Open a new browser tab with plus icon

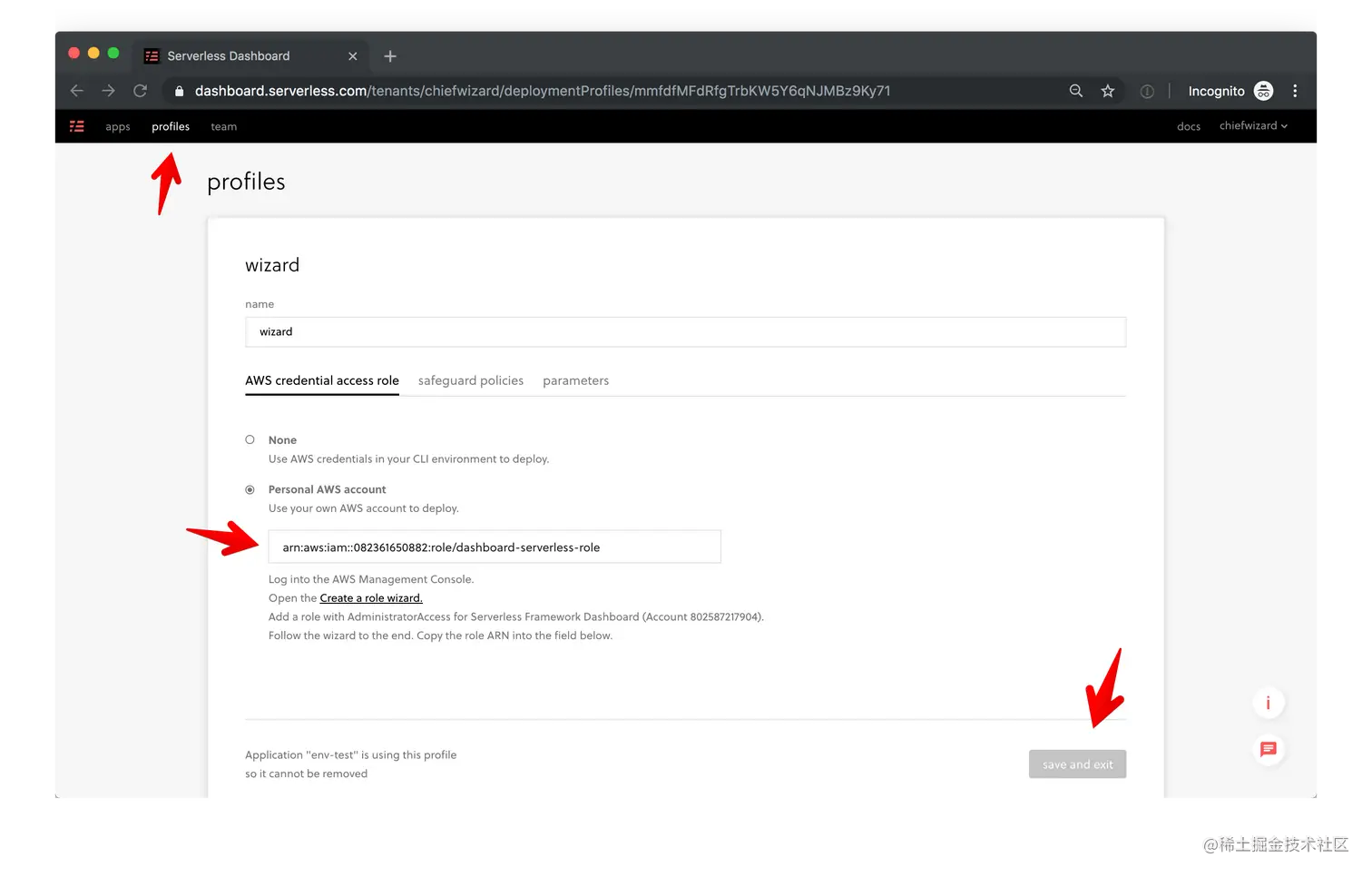390,56
